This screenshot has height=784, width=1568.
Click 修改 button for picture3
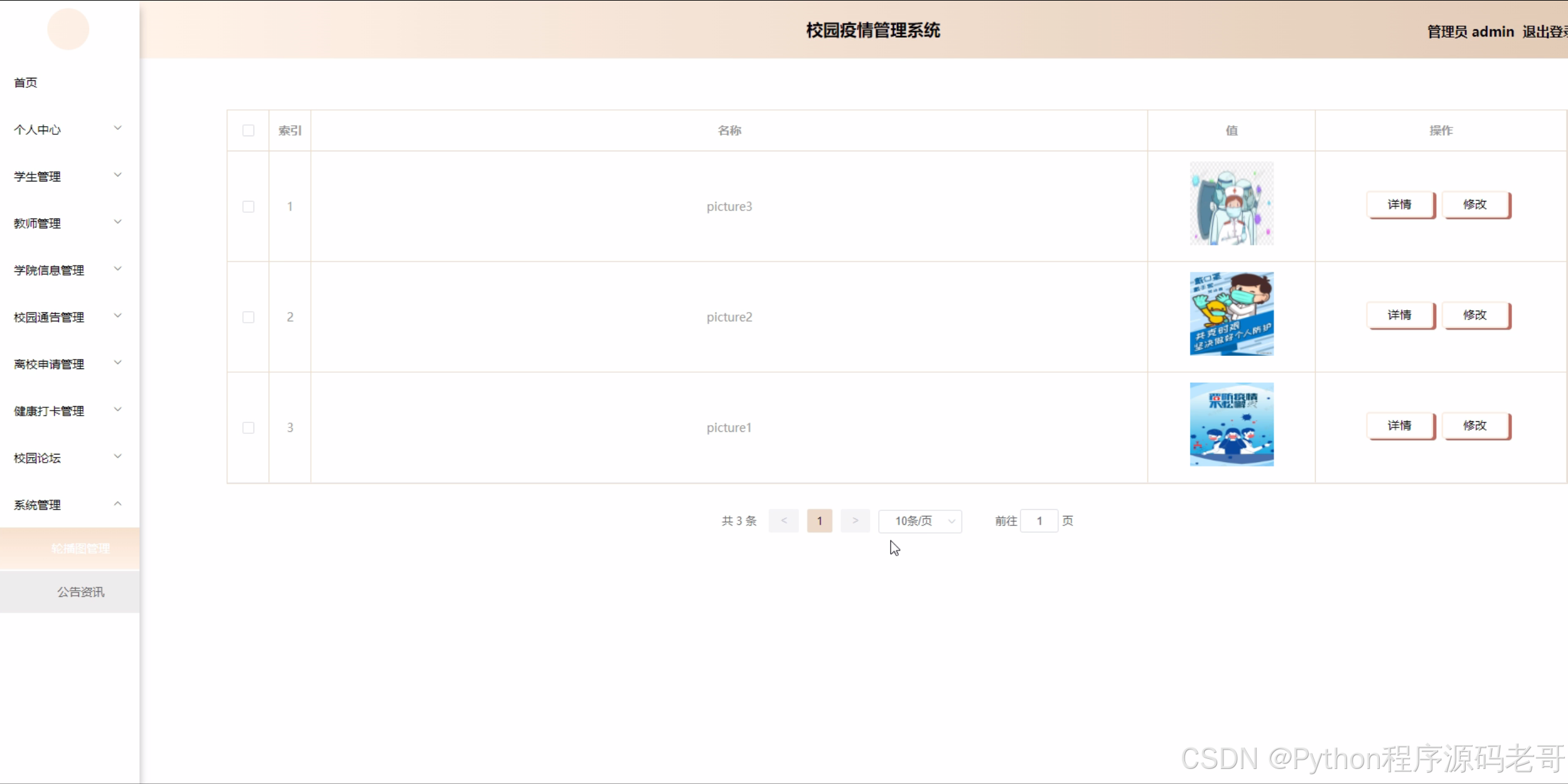(1475, 205)
